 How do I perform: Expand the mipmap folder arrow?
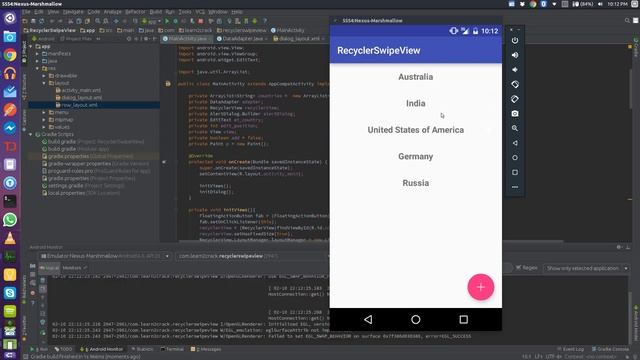44,120
